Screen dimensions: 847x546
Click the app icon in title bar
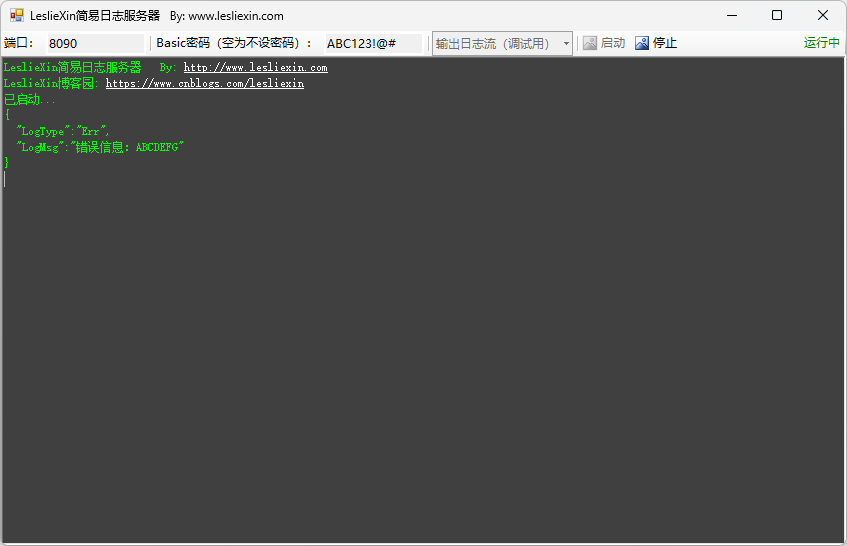pyautogui.click(x=17, y=15)
